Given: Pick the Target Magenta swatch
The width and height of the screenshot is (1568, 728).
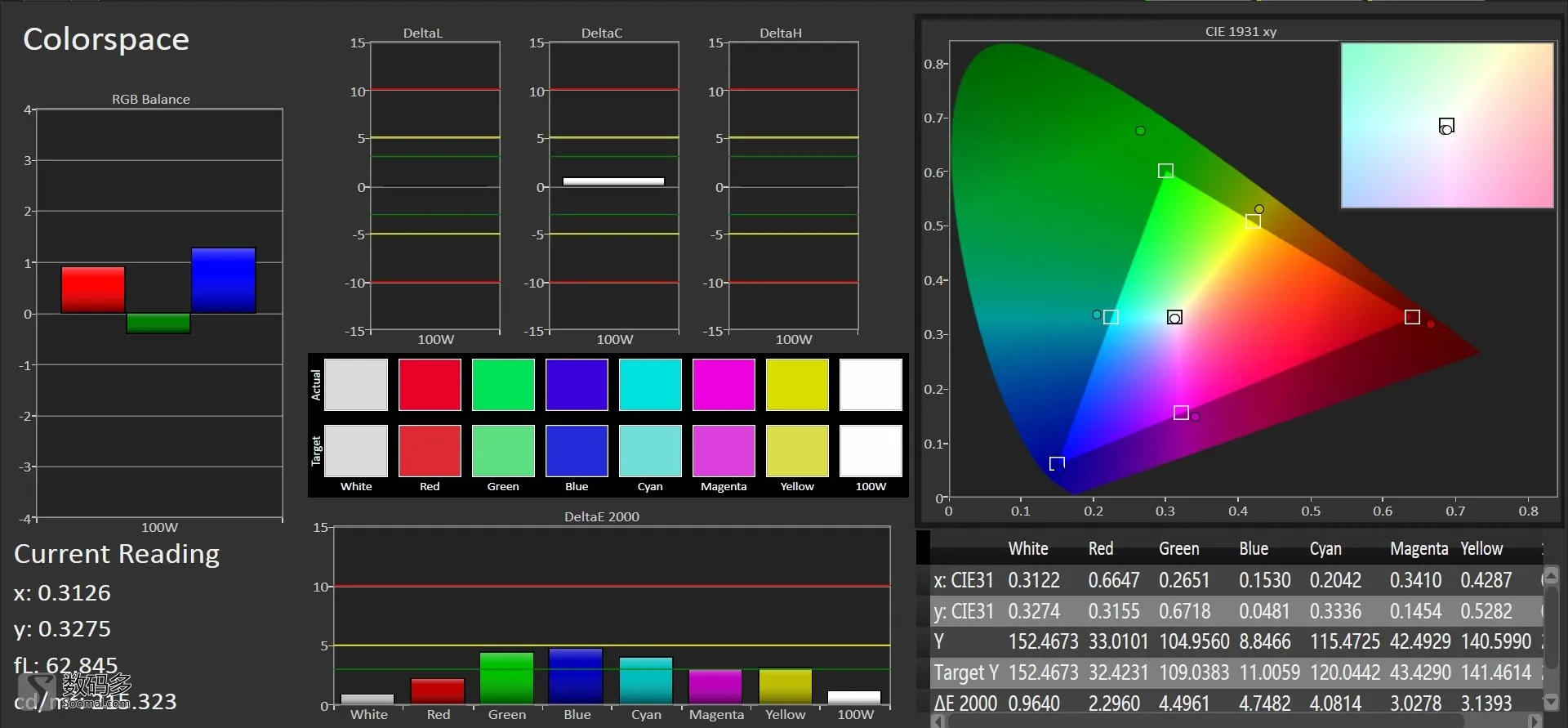Looking at the screenshot, I should pyautogui.click(x=724, y=451).
